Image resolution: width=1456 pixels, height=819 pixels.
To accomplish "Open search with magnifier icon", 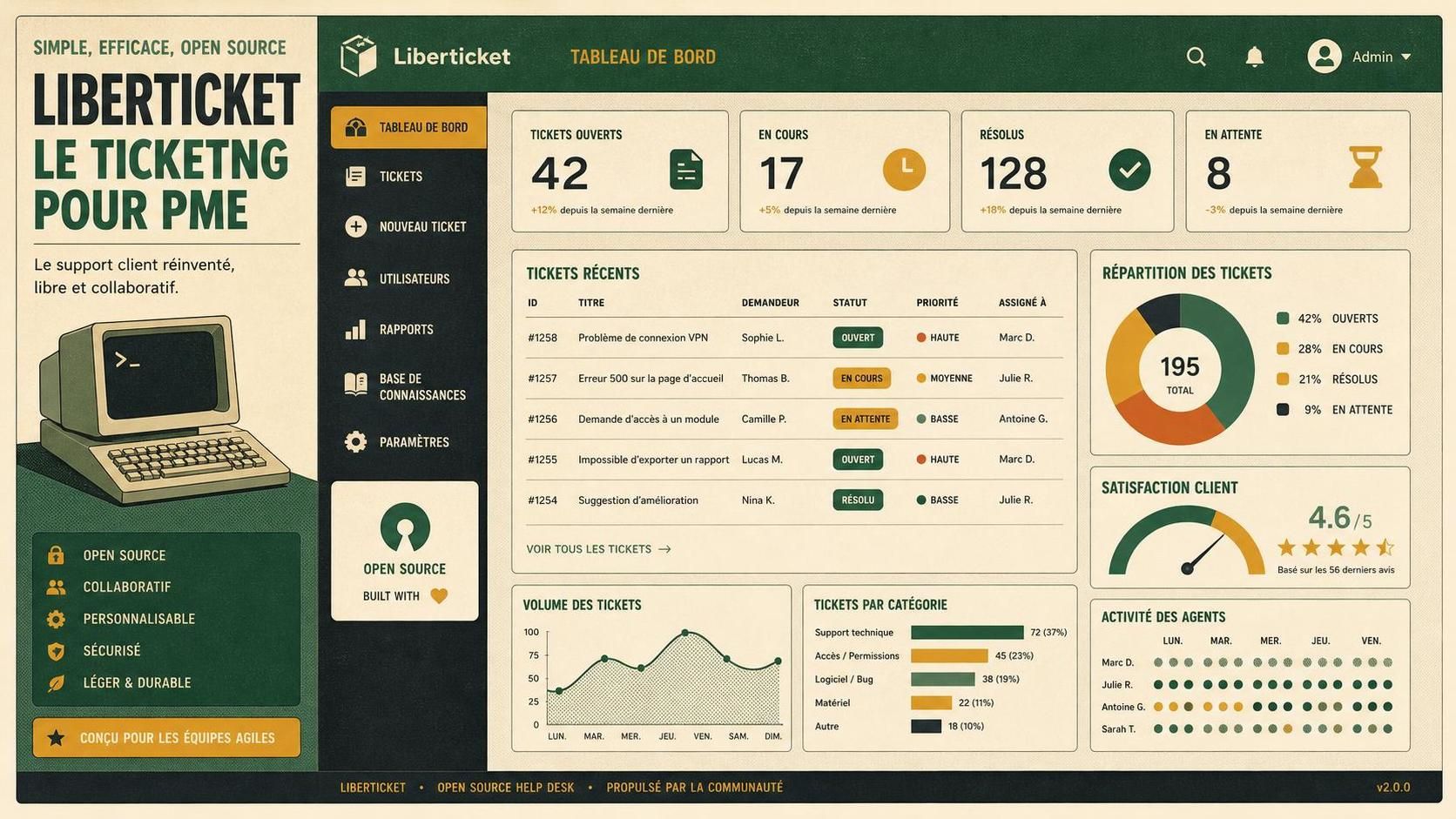I will point(1196,57).
